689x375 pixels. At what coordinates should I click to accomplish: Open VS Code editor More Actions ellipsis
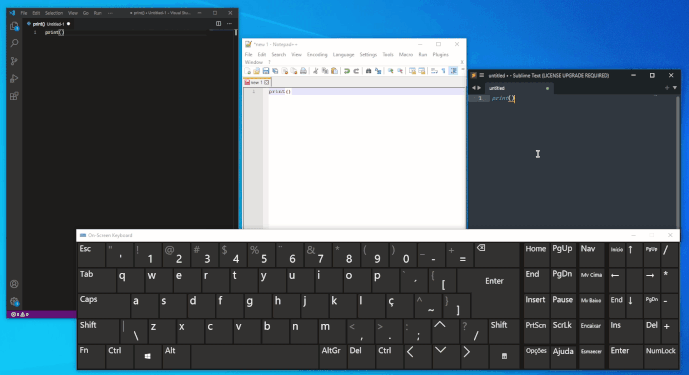point(229,24)
